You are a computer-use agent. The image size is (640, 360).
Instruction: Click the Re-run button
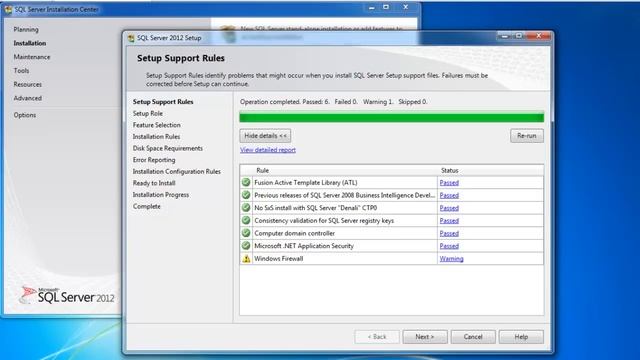point(527,136)
